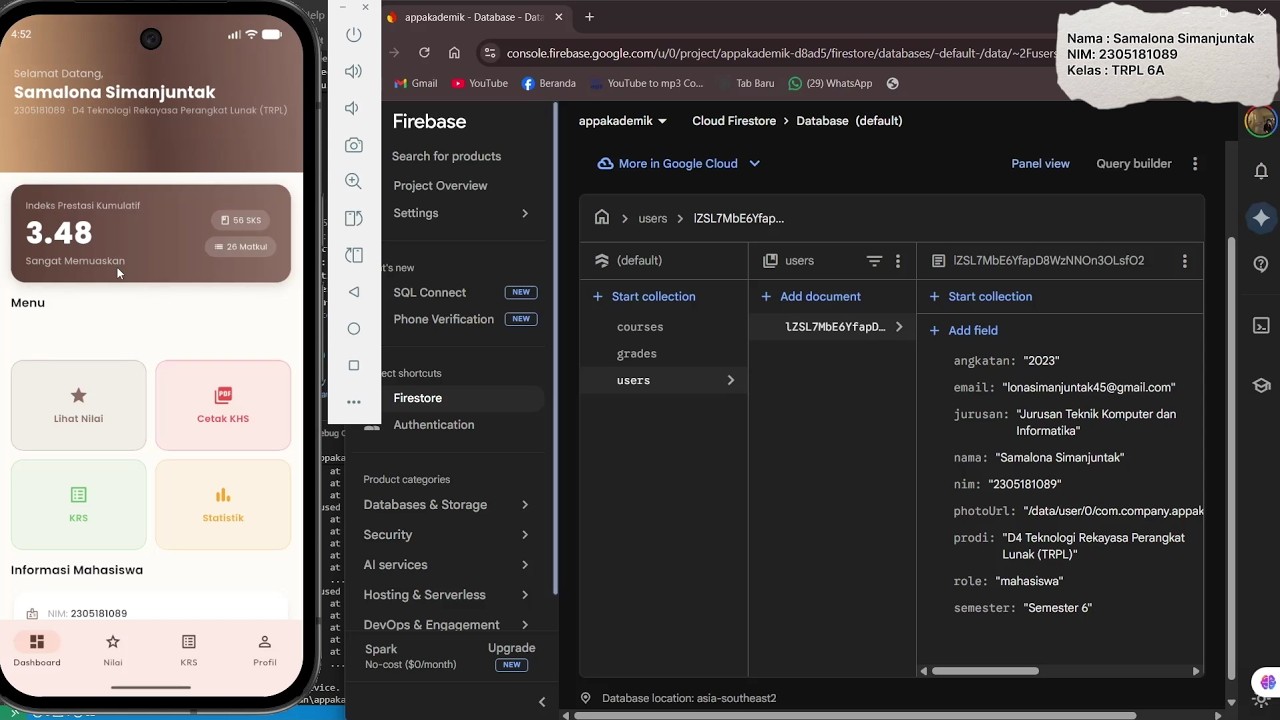Click emulator zoom magnifier icon
Image resolution: width=1280 pixels, height=720 pixels.
point(353,181)
